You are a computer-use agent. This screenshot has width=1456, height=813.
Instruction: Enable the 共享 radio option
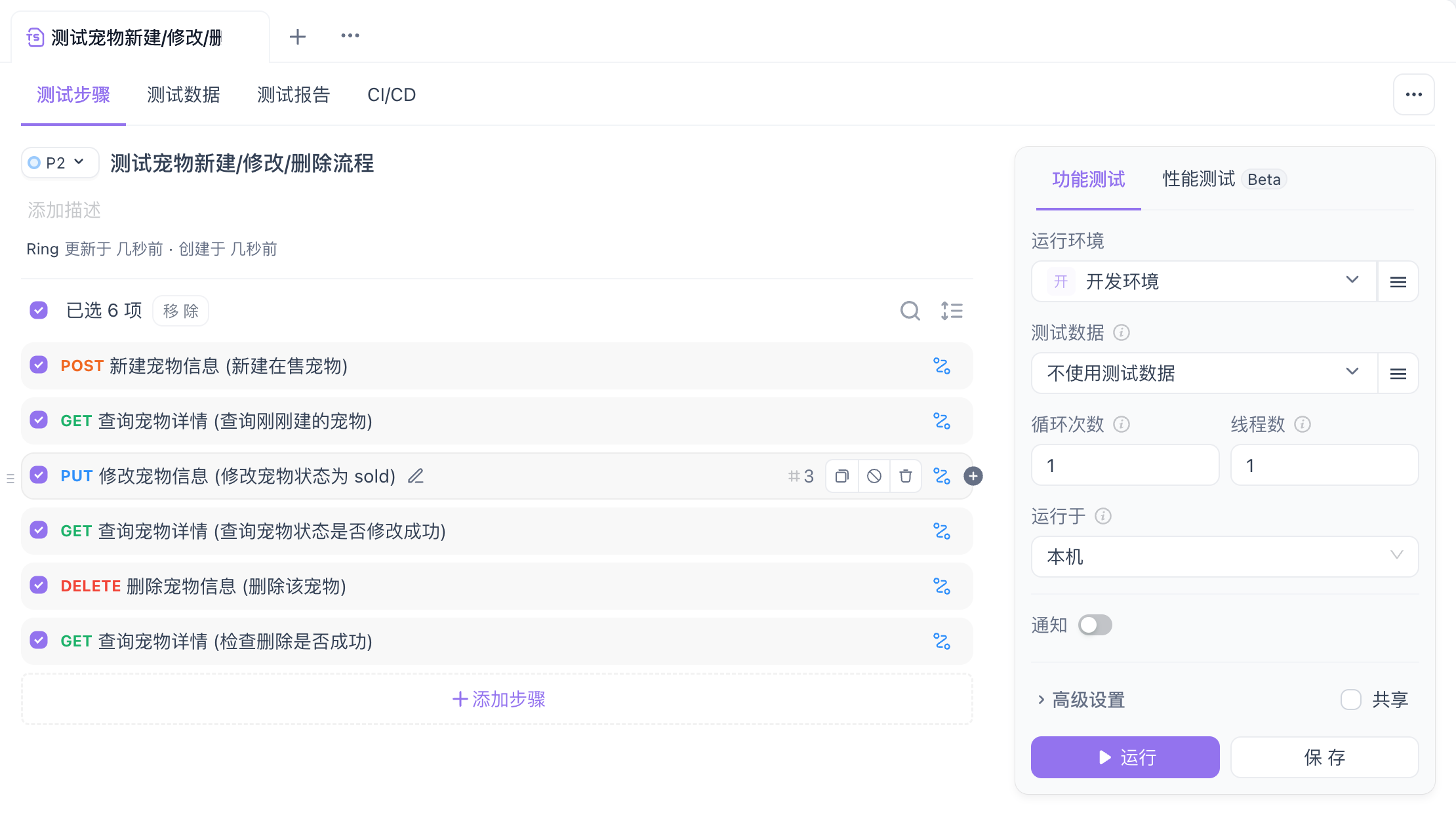click(x=1350, y=700)
